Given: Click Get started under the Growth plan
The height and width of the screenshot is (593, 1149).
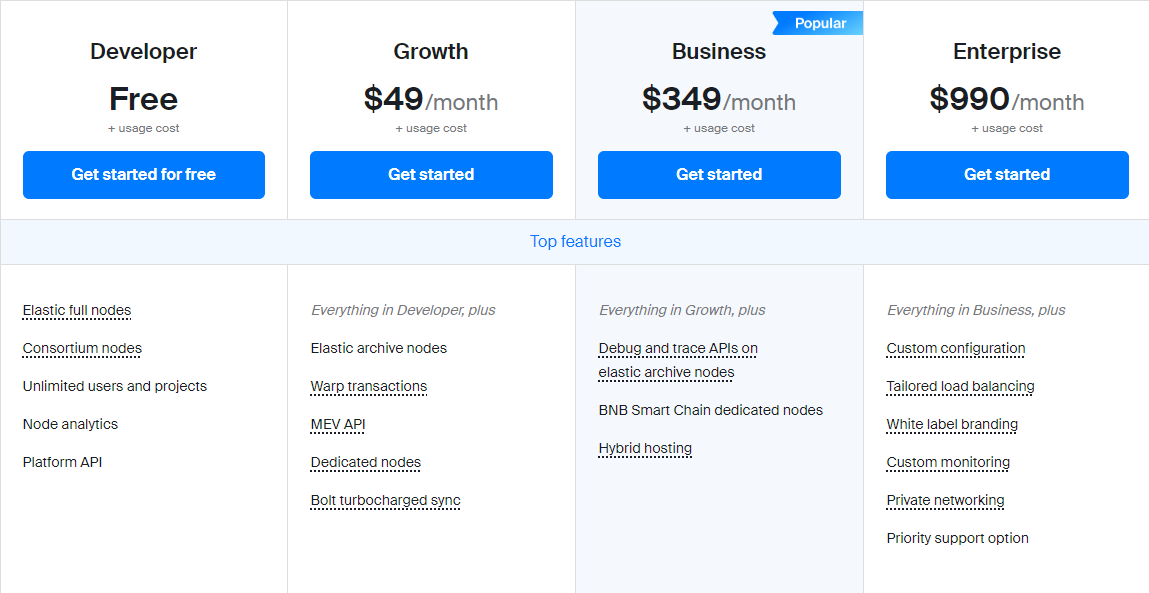Looking at the screenshot, I should 431,174.
